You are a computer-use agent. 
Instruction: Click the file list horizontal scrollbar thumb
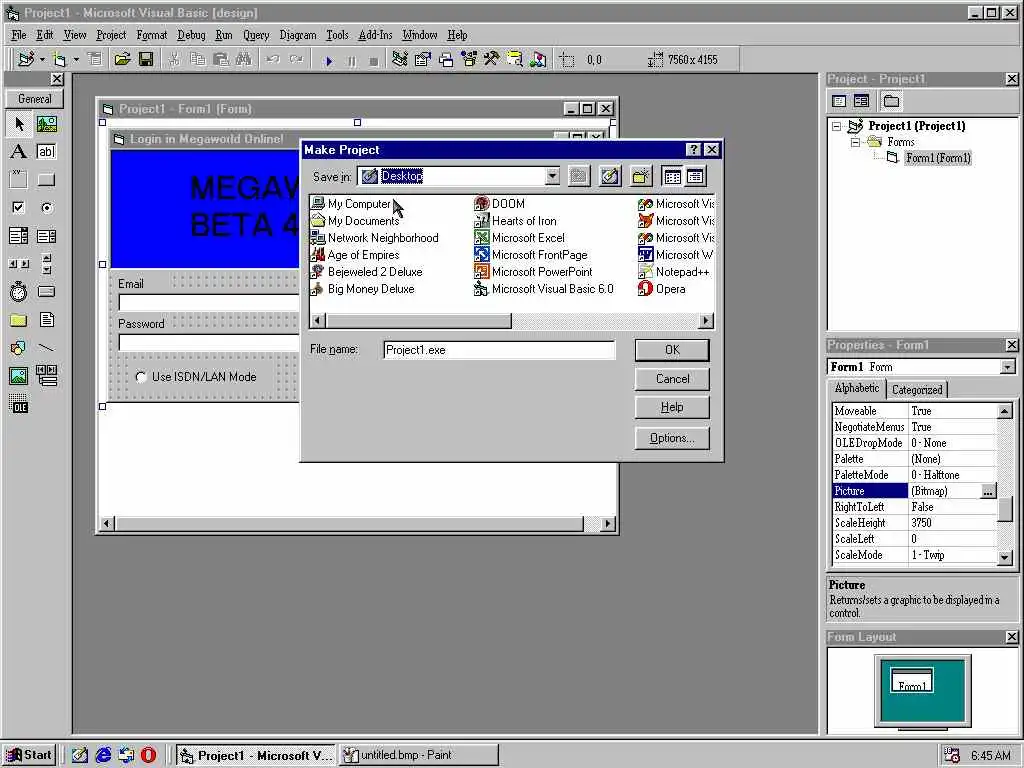[x=419, y=321]
